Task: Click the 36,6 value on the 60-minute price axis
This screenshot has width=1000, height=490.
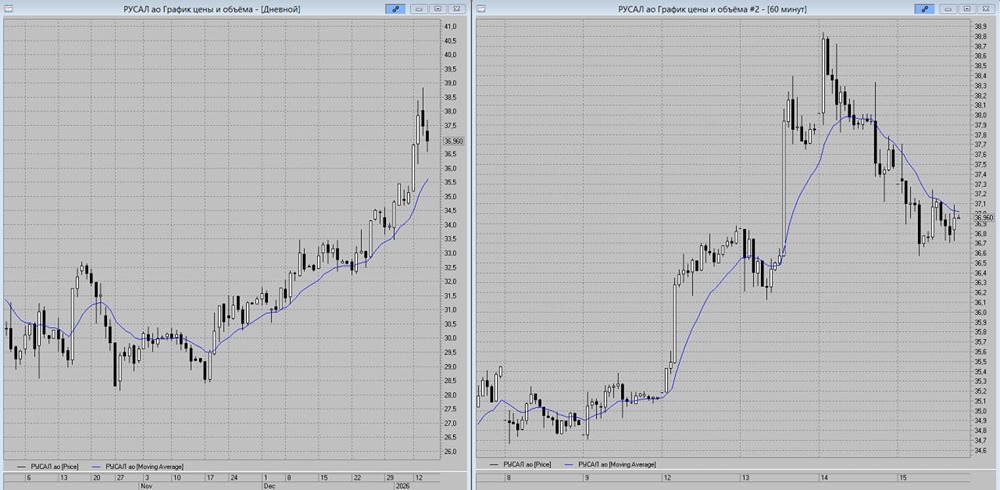Action: click(x=980, y=253)
